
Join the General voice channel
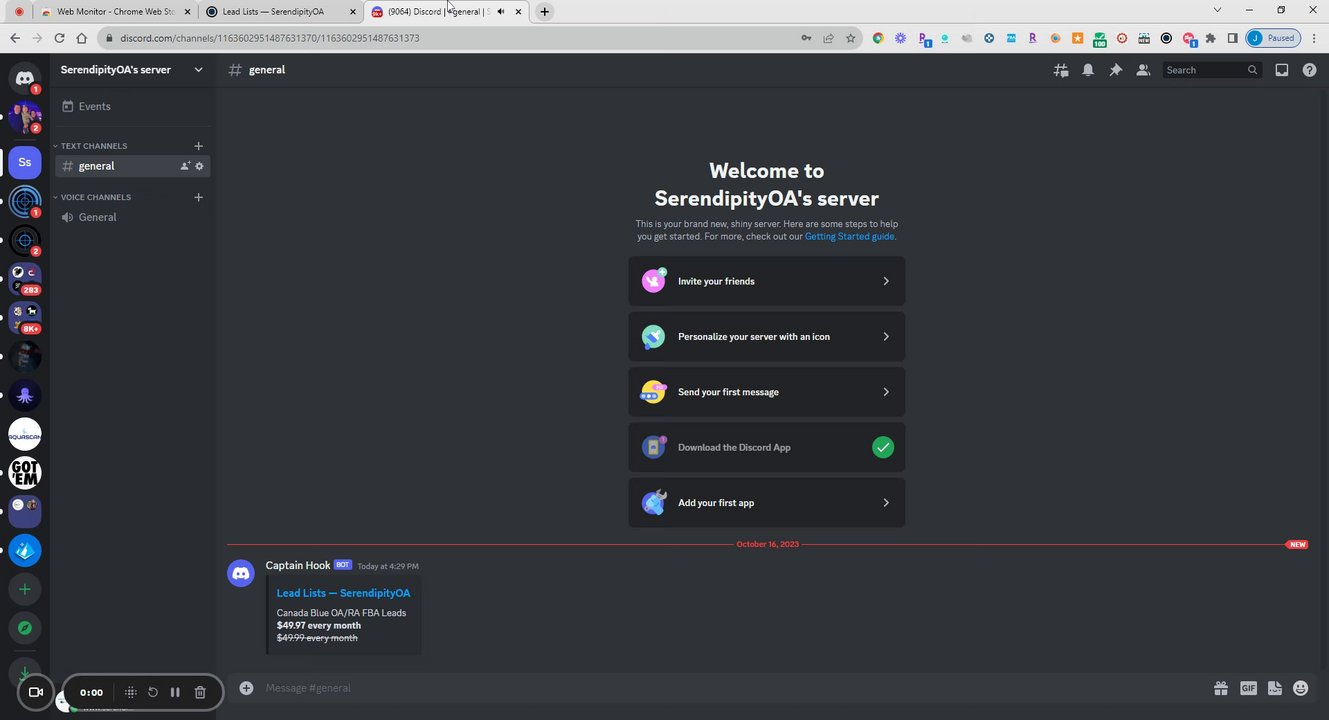click(131, 217)
